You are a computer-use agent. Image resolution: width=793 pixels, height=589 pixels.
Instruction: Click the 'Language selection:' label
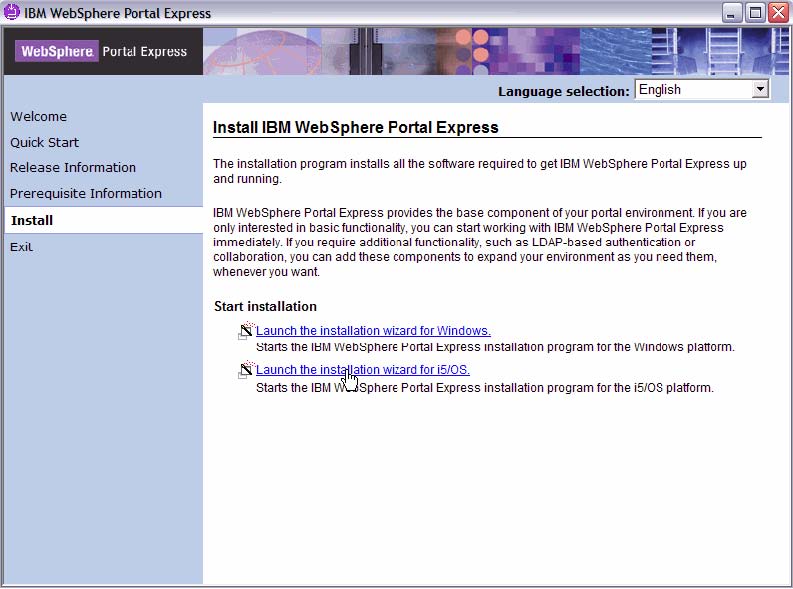pos(563,92)
